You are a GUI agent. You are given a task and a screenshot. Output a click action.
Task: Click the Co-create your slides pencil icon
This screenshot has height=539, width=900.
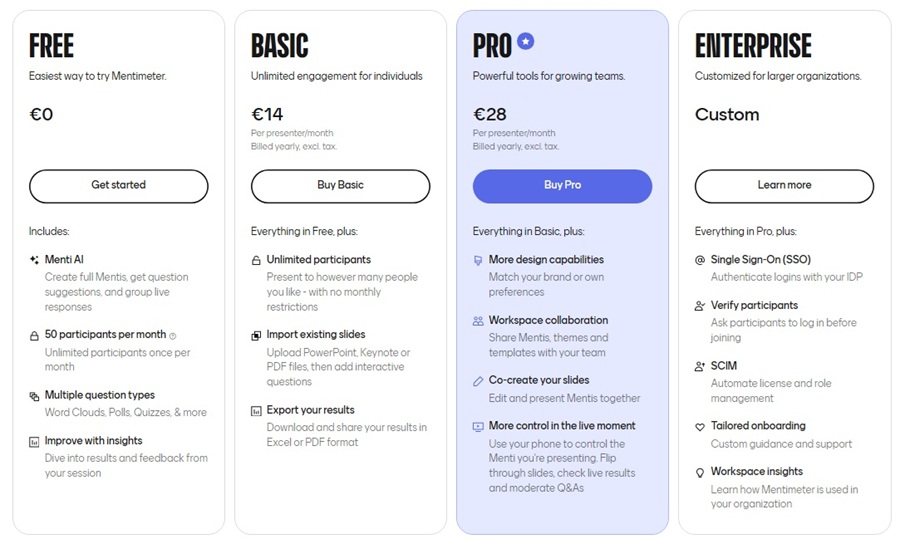pyautogui.click(x=478, y=381)
